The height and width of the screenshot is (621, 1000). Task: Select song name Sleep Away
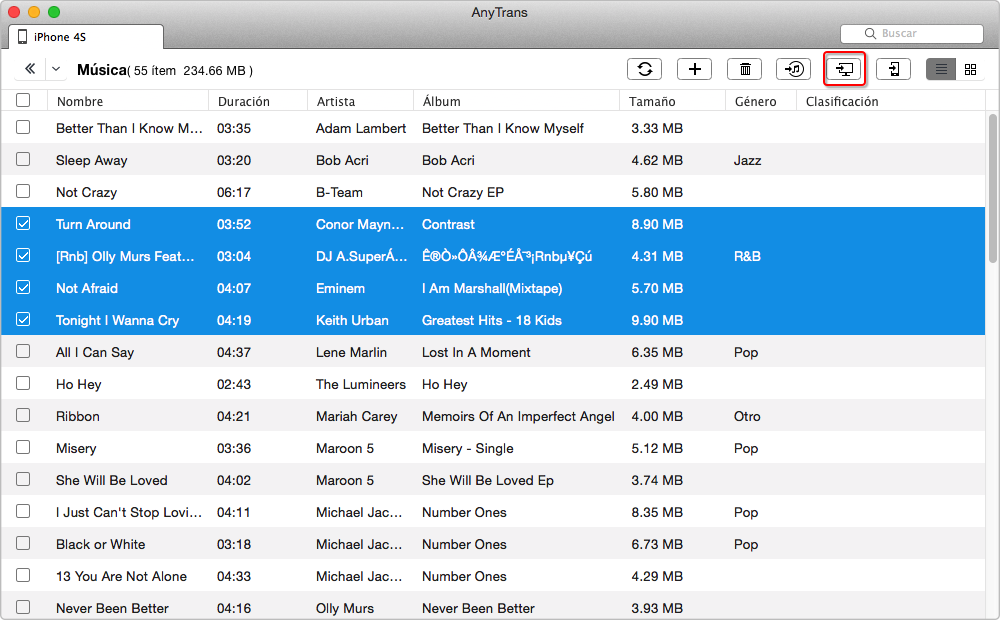coord(91,160)
